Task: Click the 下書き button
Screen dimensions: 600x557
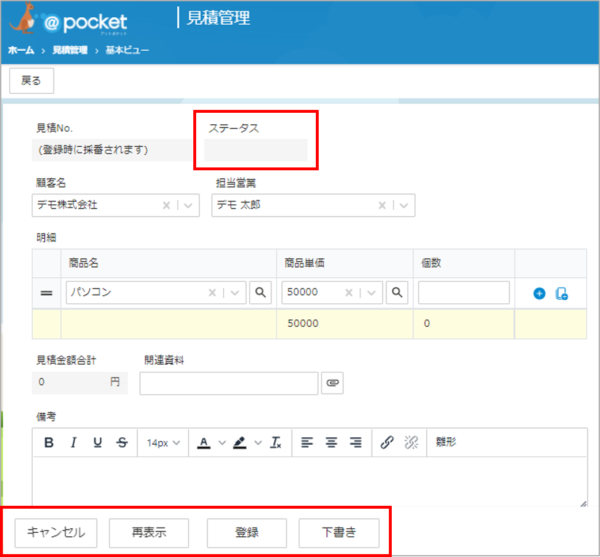Action: tap(339, 533)
